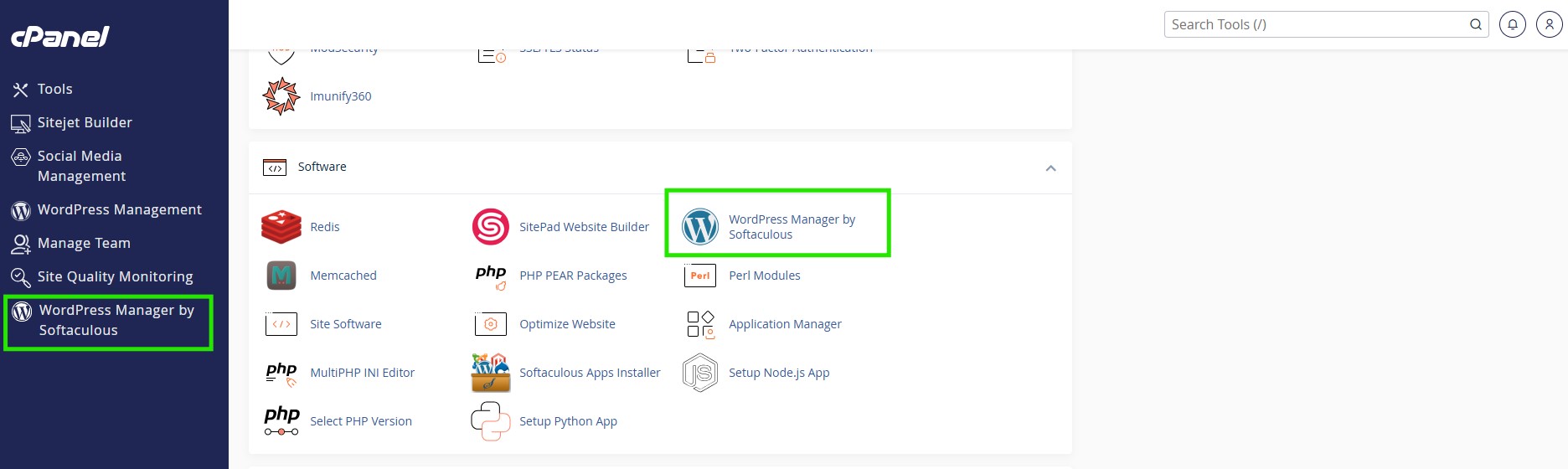The image size is (1568, 469).
Task: Click the Manage Team sidebar icon
Action: click(20, 244)
